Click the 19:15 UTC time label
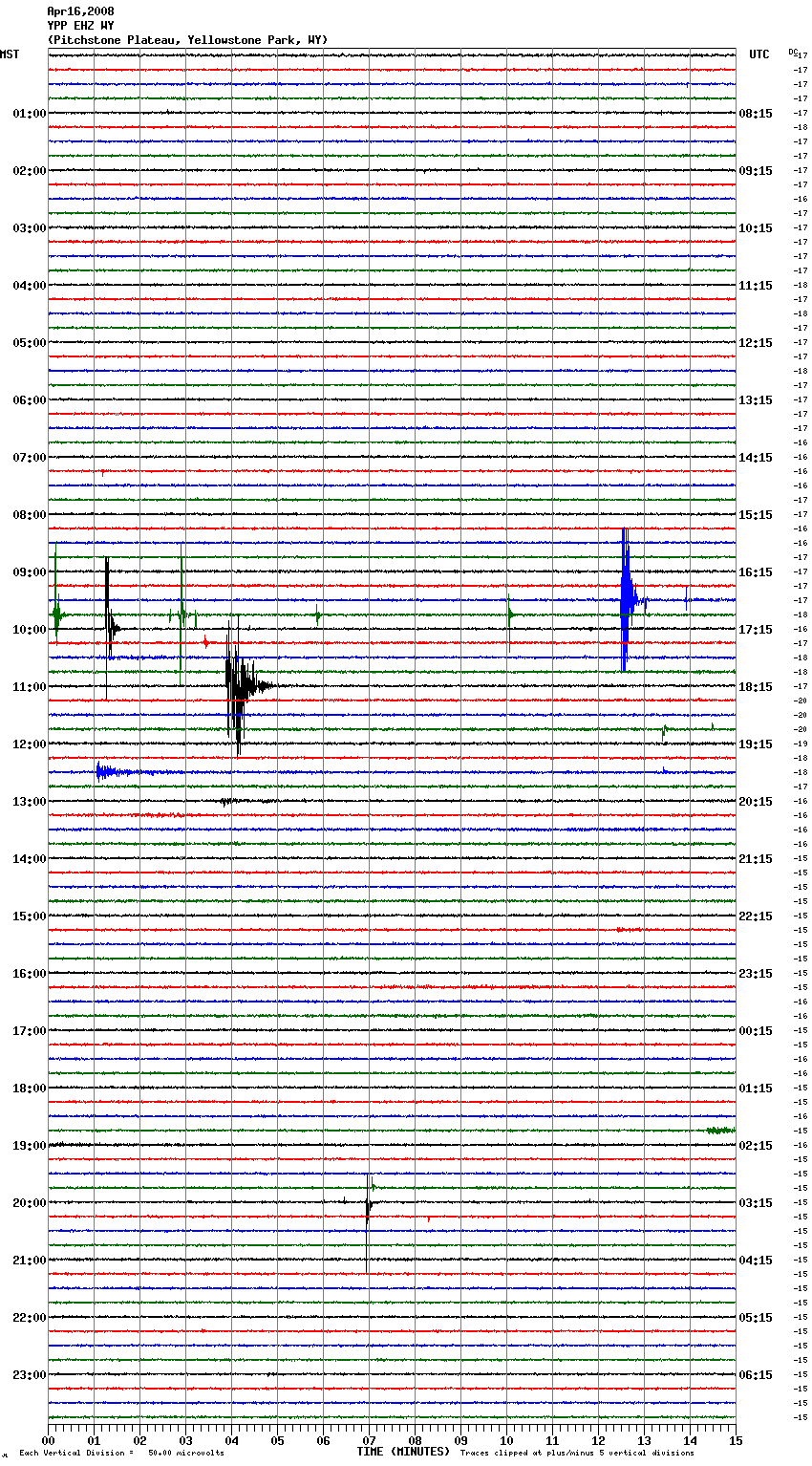812x1466 pixels. tap(756, 744)
